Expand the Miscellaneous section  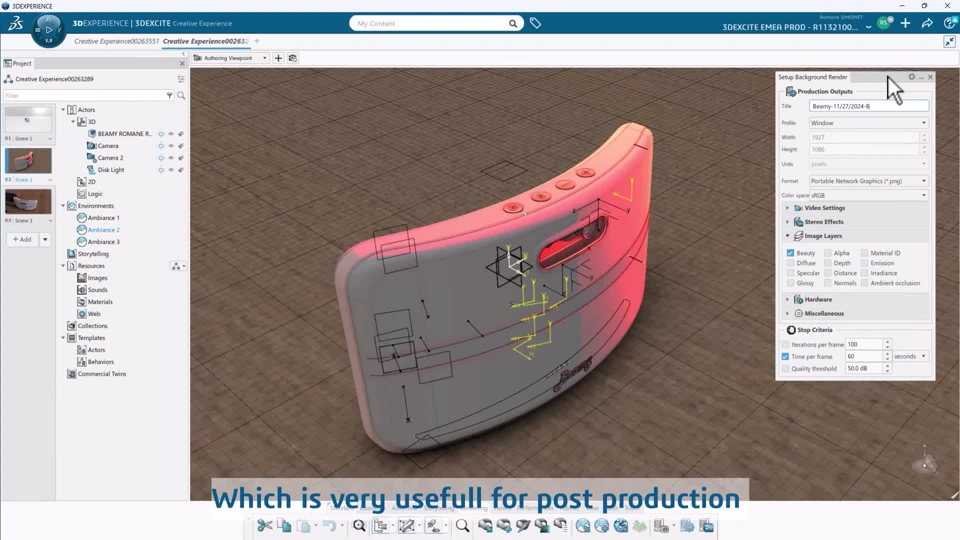[787, 313]
